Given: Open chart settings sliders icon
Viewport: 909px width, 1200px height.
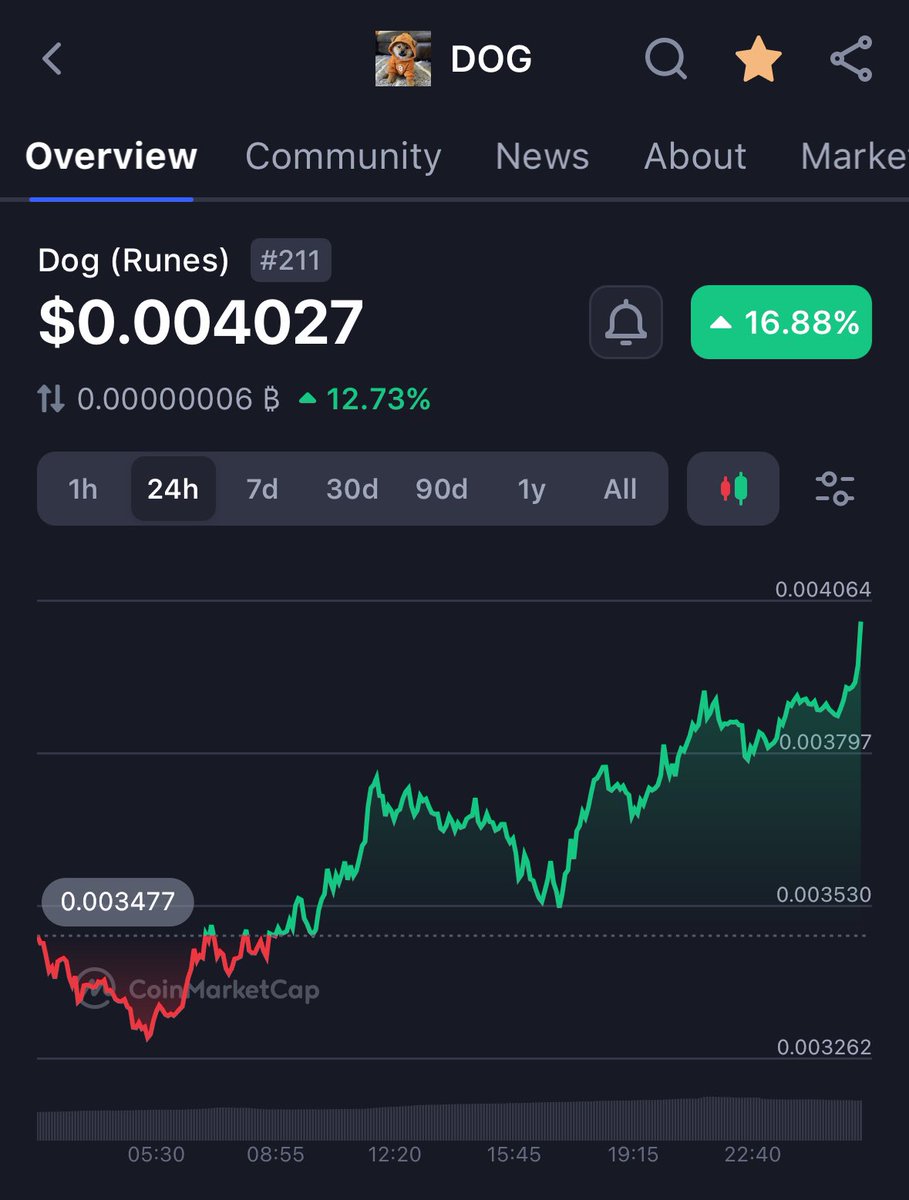Looking at the screenshot, I should pos(835,488).
